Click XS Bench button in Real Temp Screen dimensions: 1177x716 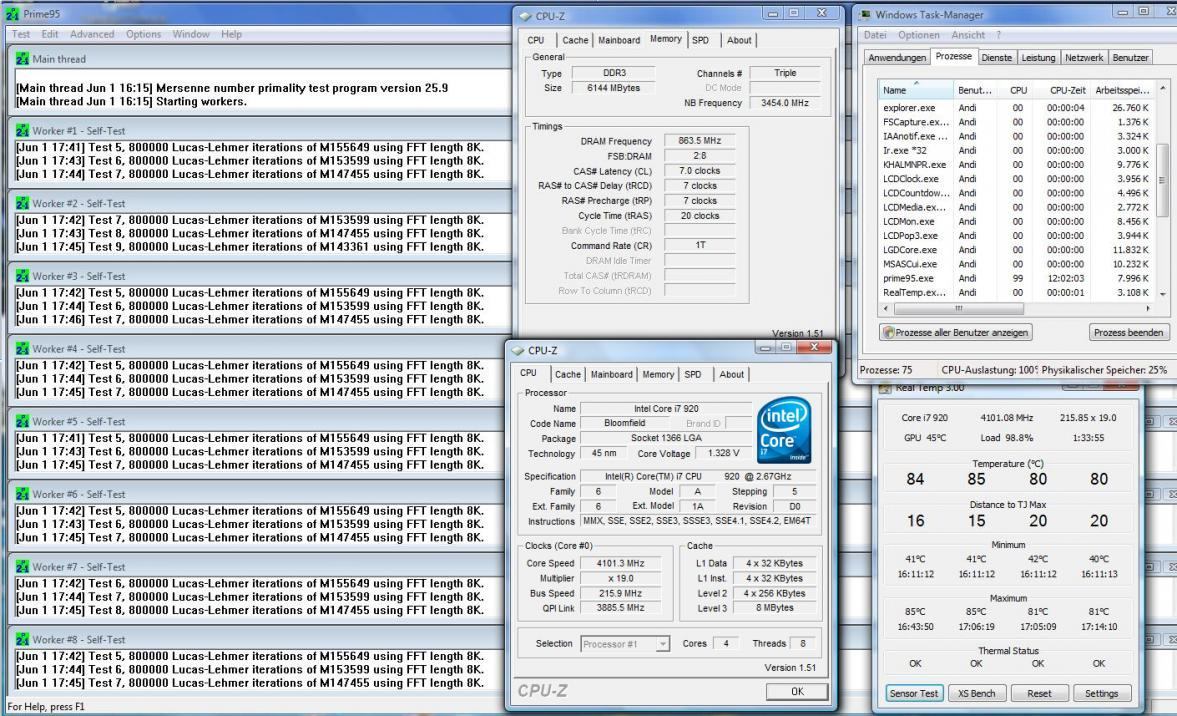(976, 693)
